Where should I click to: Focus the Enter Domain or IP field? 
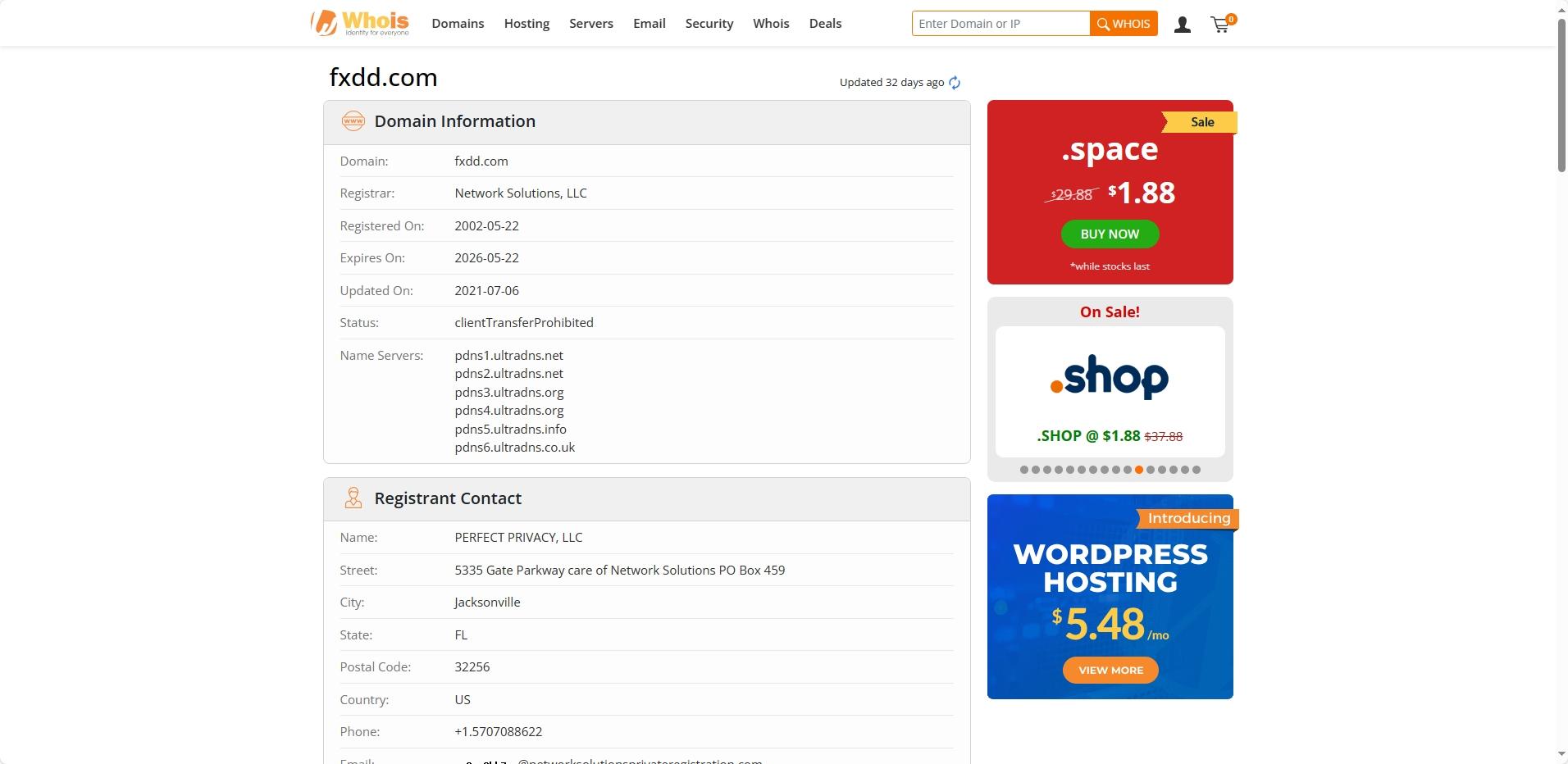click(x=1001, y=24)
